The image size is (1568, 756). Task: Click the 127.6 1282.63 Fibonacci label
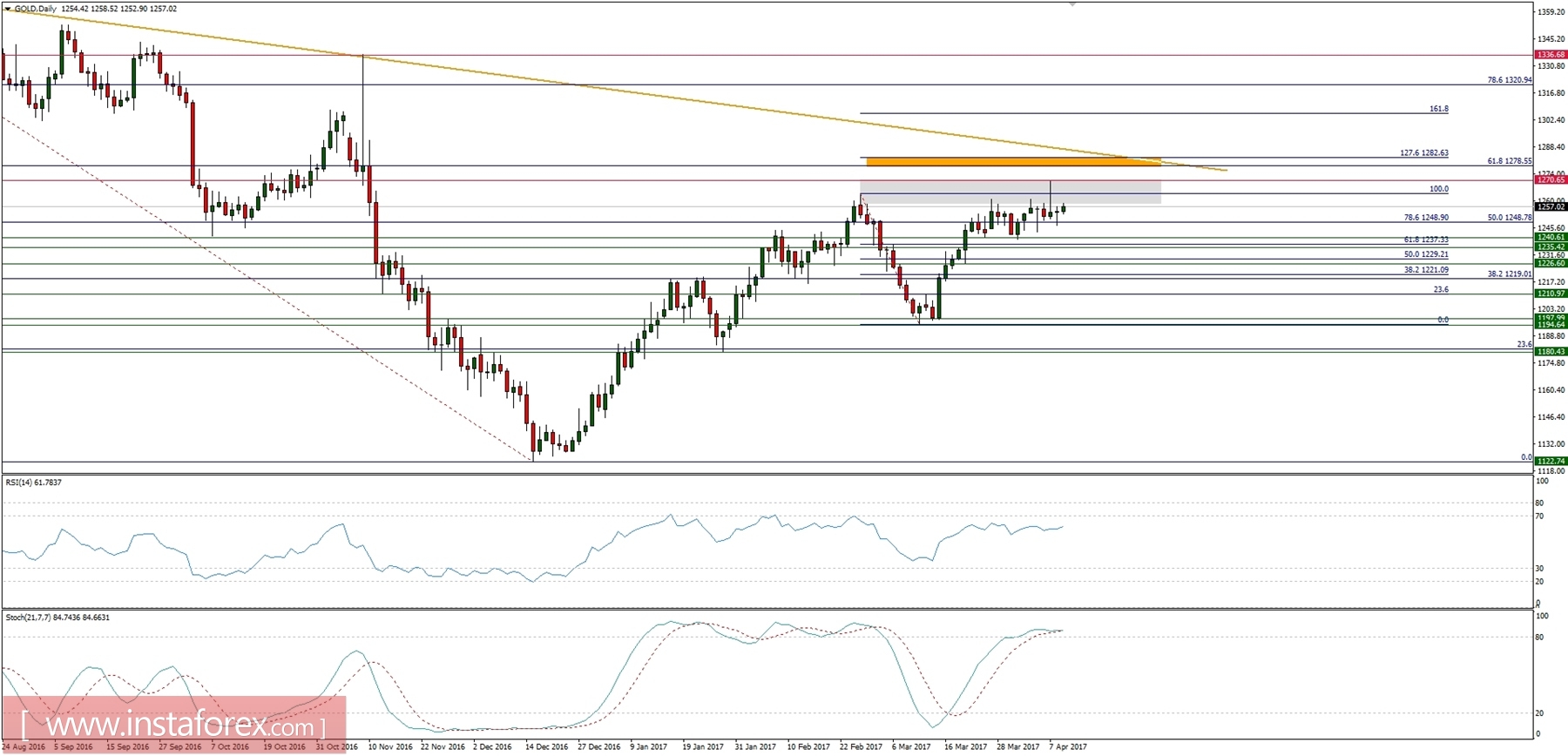point(1424,153)
